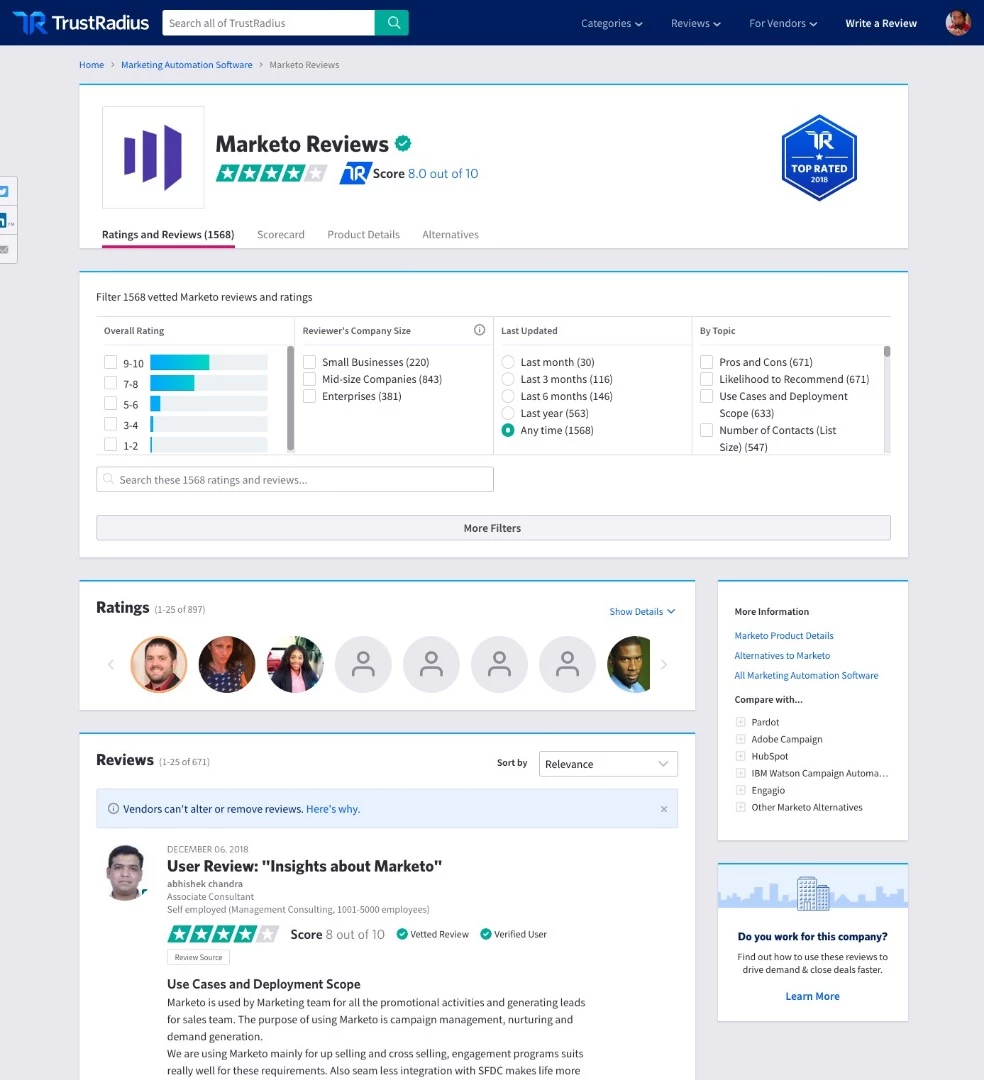Click the 7-8 rating distribution bar
The image size is (984, 1080).
(x=209, y=383)
